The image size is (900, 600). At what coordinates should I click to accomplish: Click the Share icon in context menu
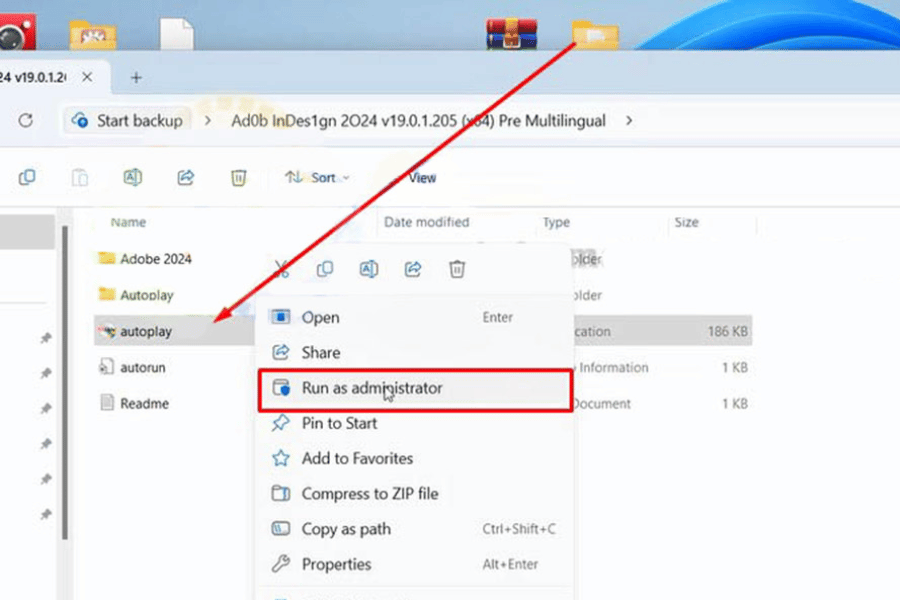pyautogui.click(x=413, y=269)
